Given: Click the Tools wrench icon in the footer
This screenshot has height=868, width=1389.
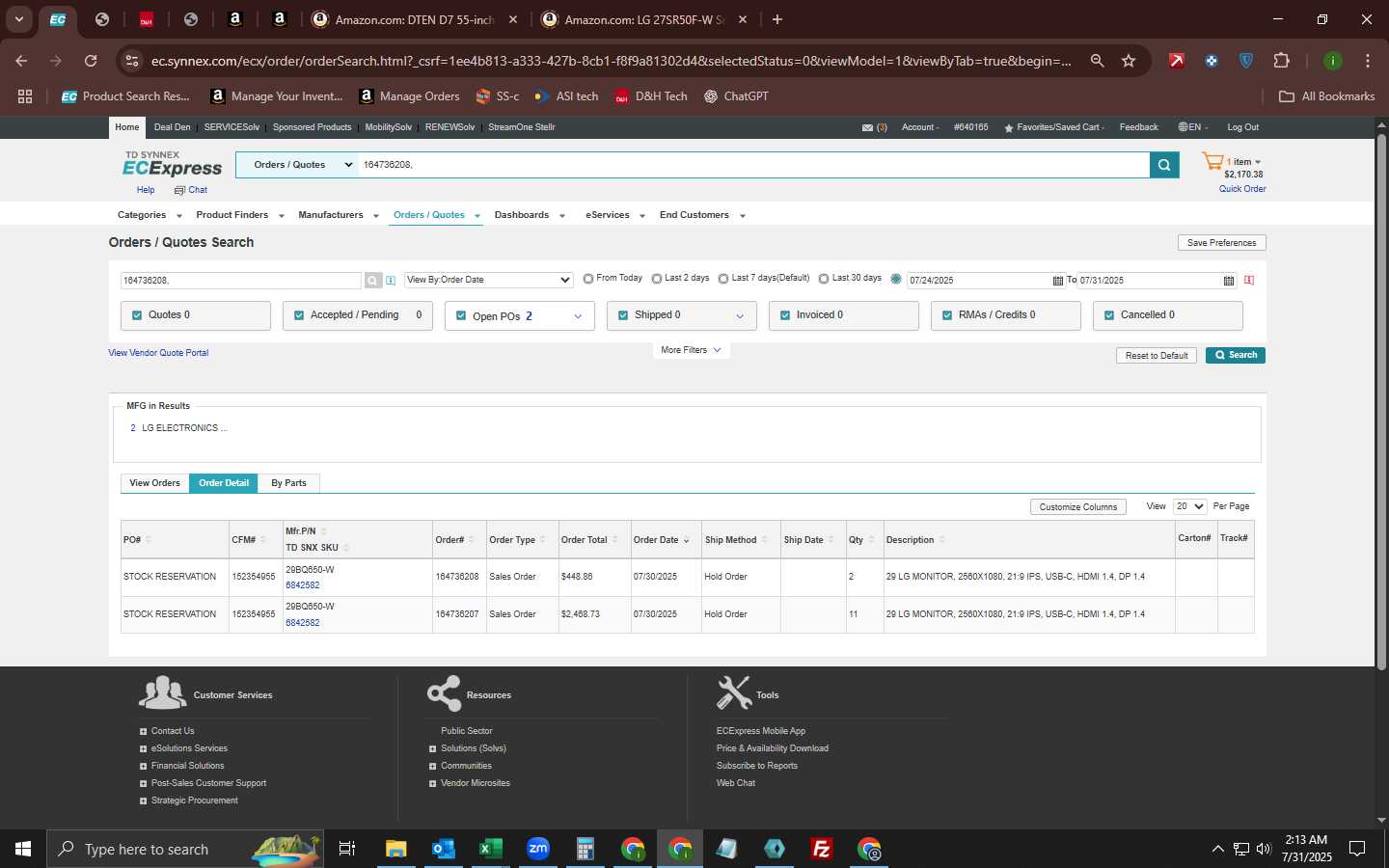Looking at the screenshot, I should click(x=734, y=692).
